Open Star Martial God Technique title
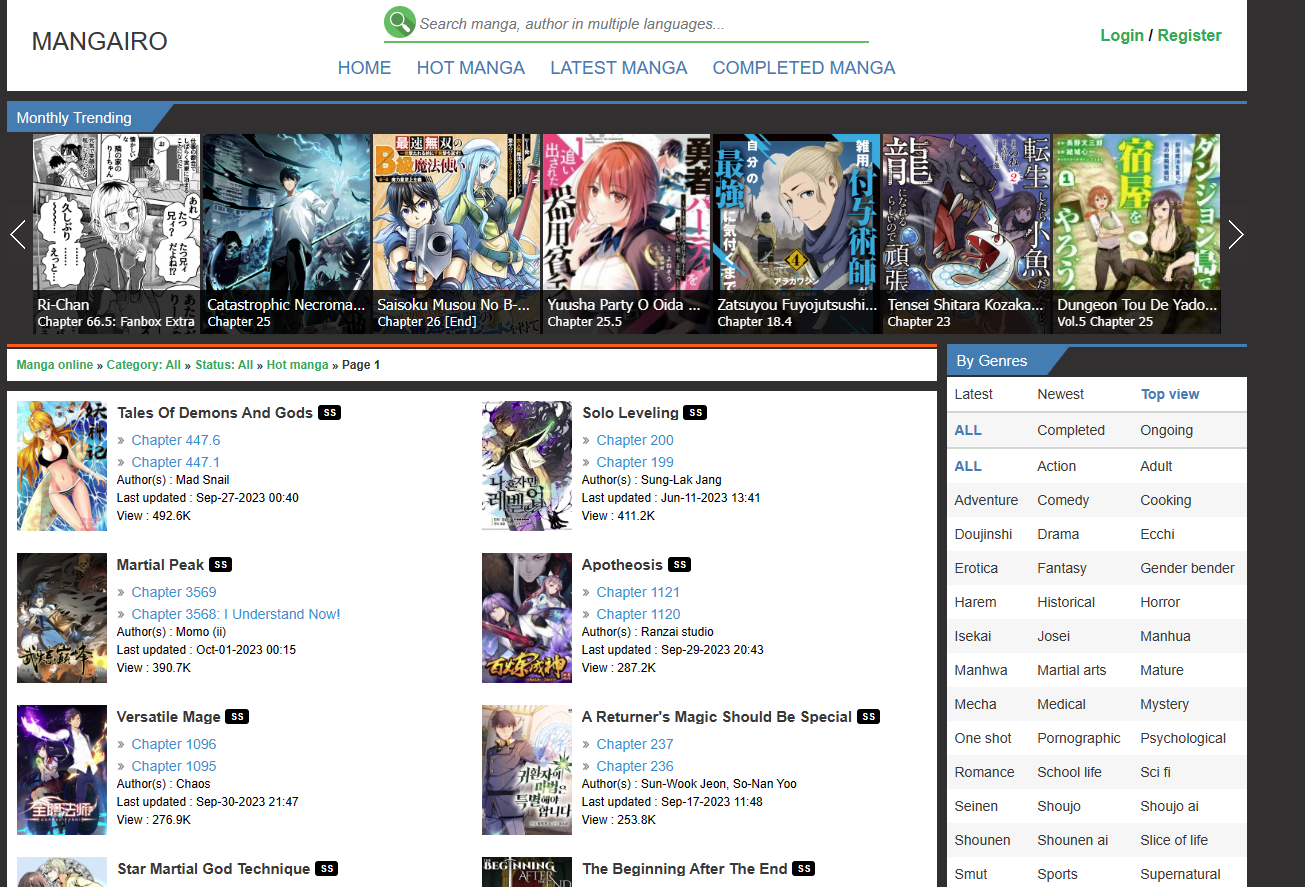This screenshot has width=1305, height=887. point(214,869)
